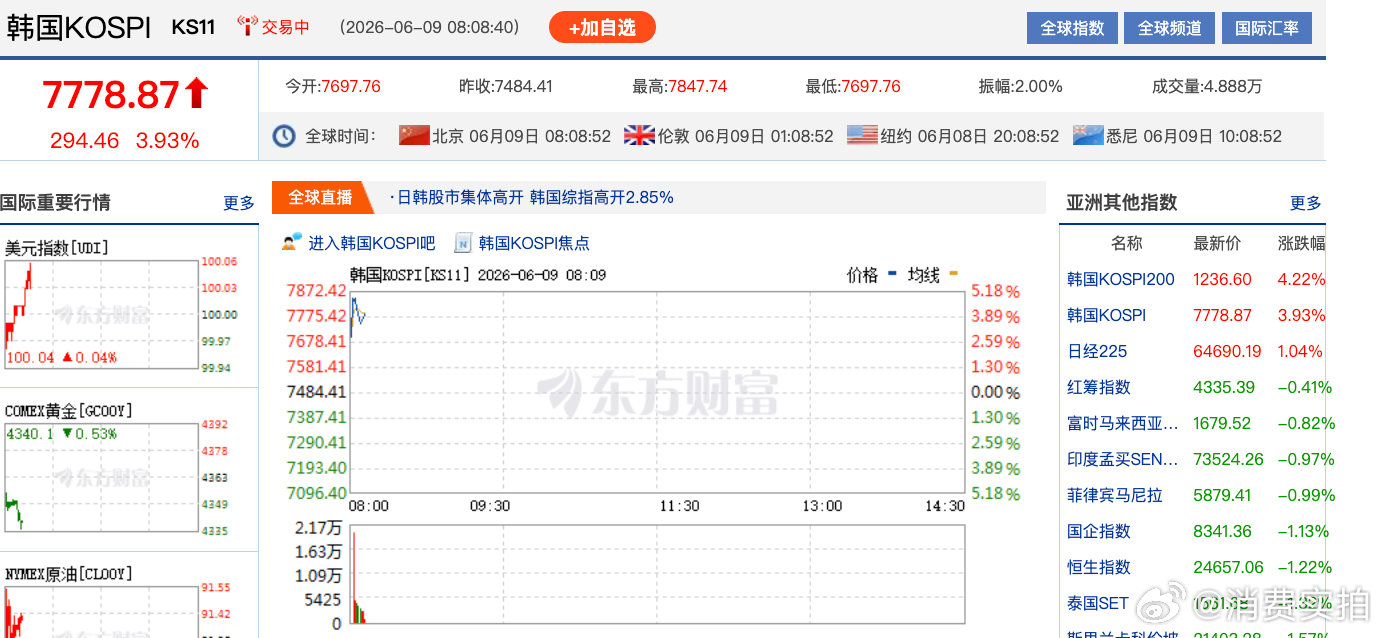Viewport: 1384px width, 638px height.
Task: Open 更多 link in 亚洲其他指数
Action: click(1305, 203)
